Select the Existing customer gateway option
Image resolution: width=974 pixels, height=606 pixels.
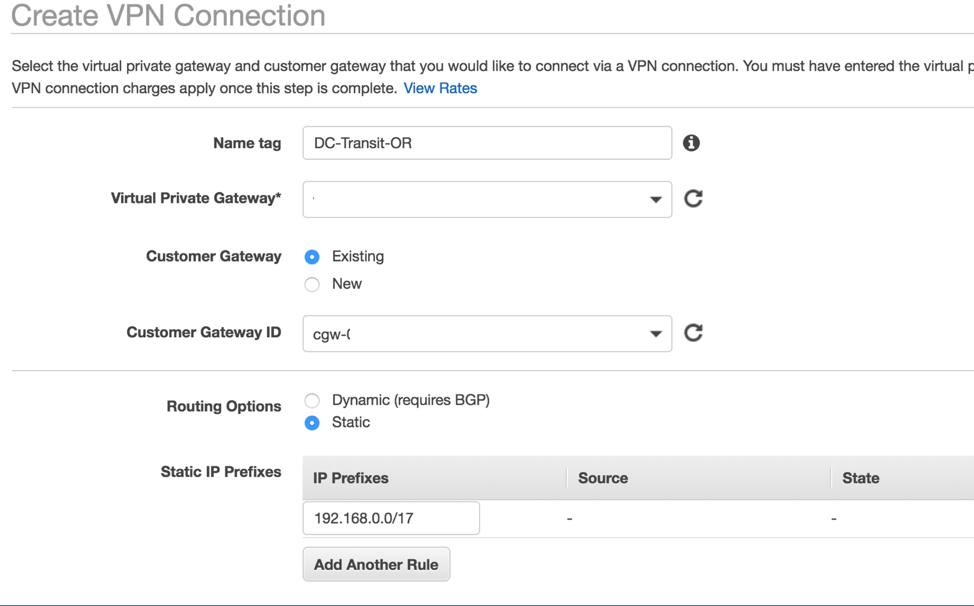tap(312, 257)
